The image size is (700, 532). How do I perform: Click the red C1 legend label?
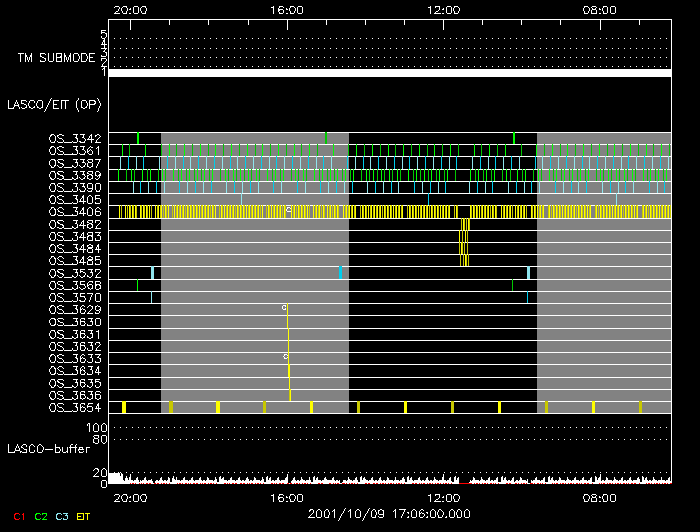point(17,516)
